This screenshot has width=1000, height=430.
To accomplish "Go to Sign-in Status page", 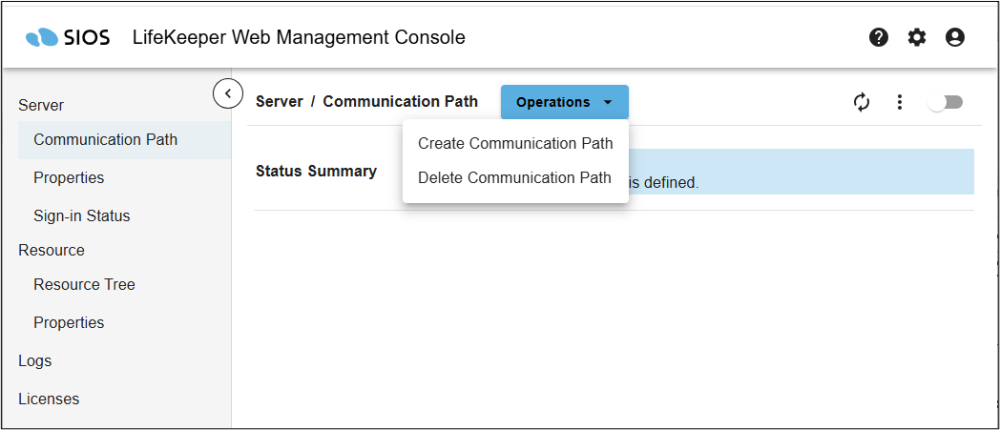I will 82,216.
